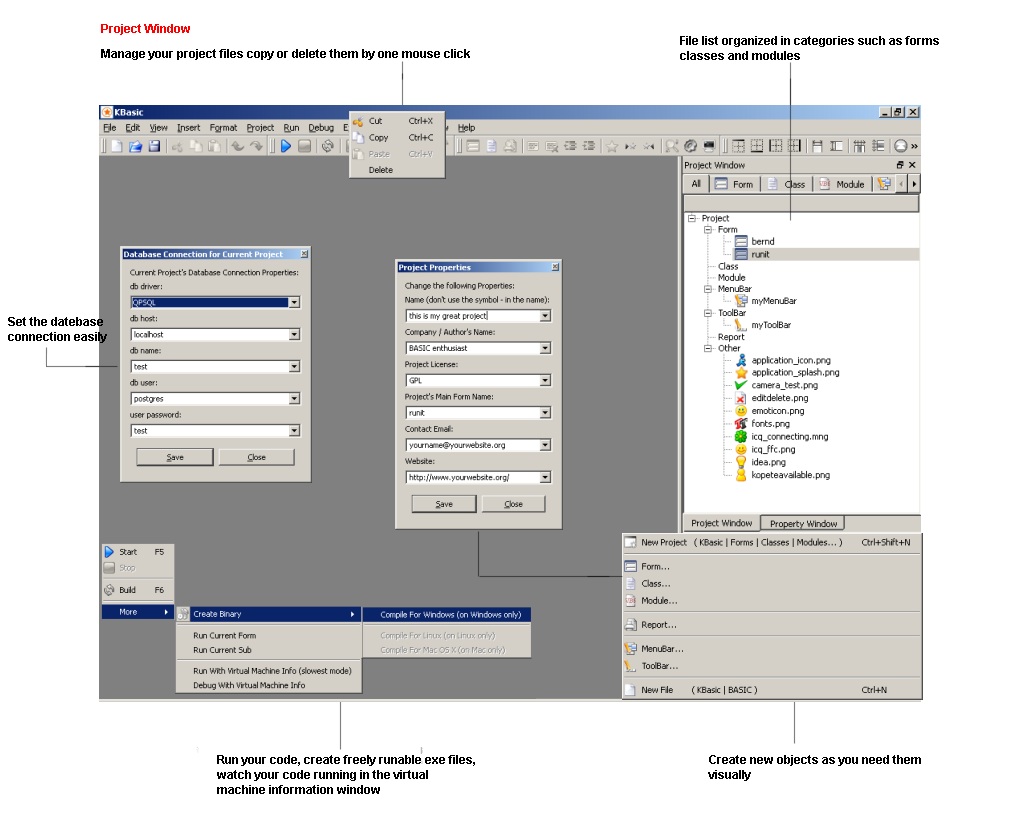Click the Build gear toolbar icon
Viewport: 1024px width, 819px height.
tap(327, 146)
